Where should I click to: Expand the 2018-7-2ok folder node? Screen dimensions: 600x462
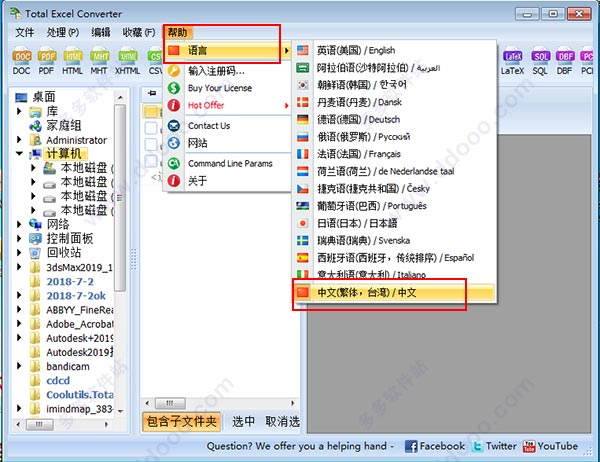pos(19,295)
